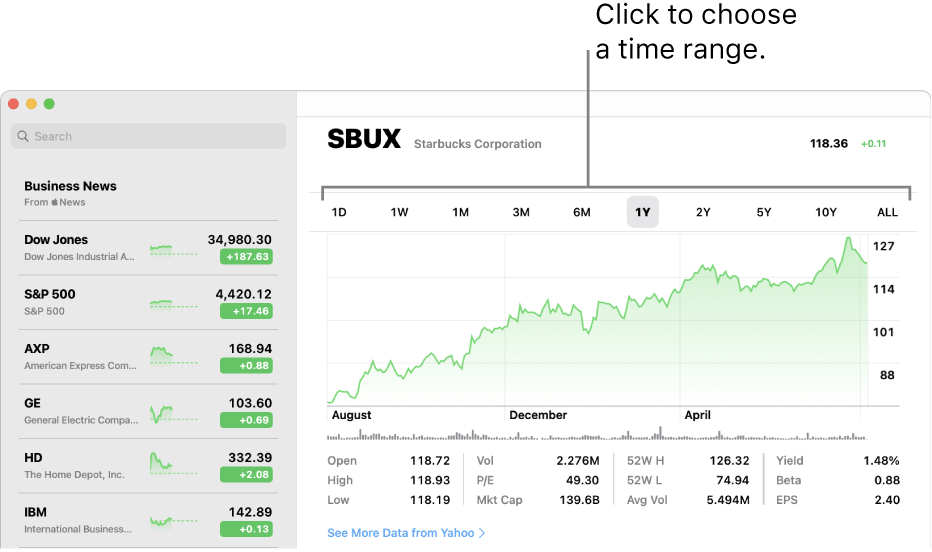Toggle the Dow Jones +187.63 change badge
This screenshot has width=932, height=552.
pyautogui.click(x=246, y=257)
